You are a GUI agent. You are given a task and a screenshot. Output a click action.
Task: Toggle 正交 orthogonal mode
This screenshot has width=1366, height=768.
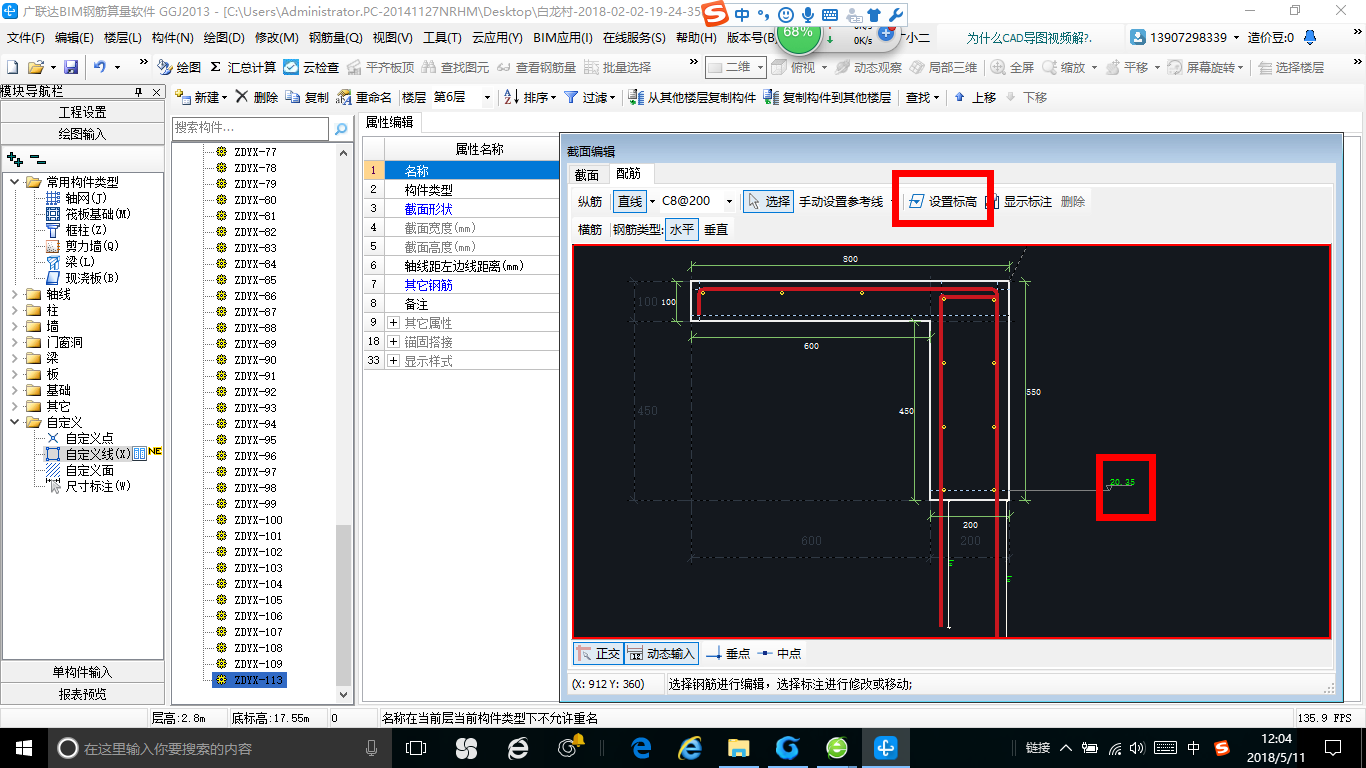click(598, 653)
